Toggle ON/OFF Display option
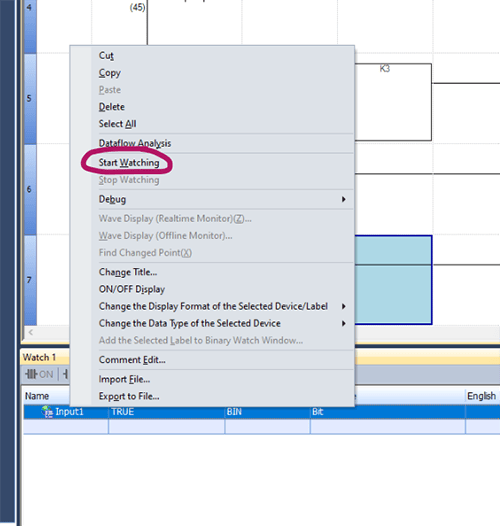This screenshot has height=526, width=500. 132,289
